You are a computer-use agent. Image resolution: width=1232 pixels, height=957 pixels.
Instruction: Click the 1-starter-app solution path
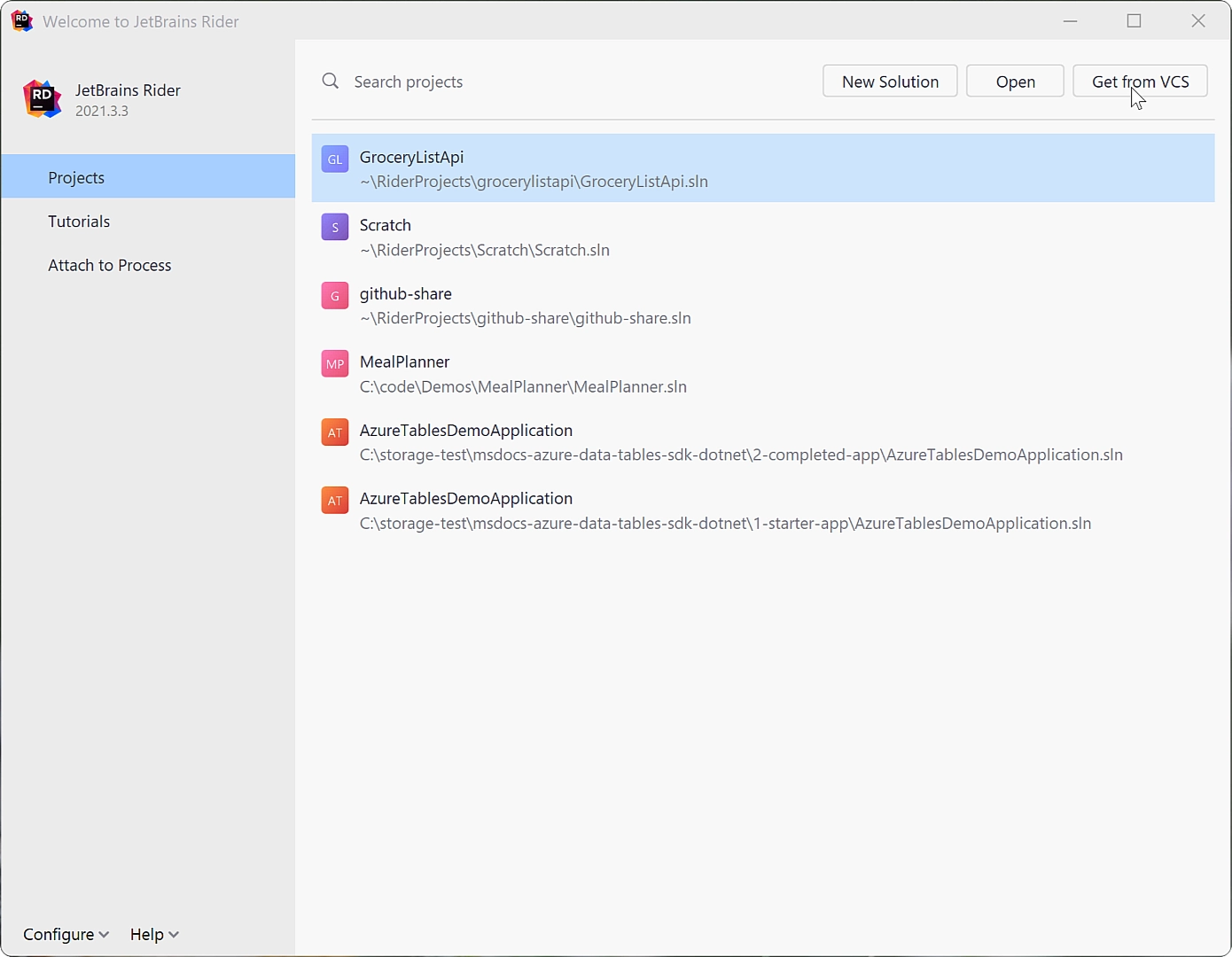(x=725, y=523)
